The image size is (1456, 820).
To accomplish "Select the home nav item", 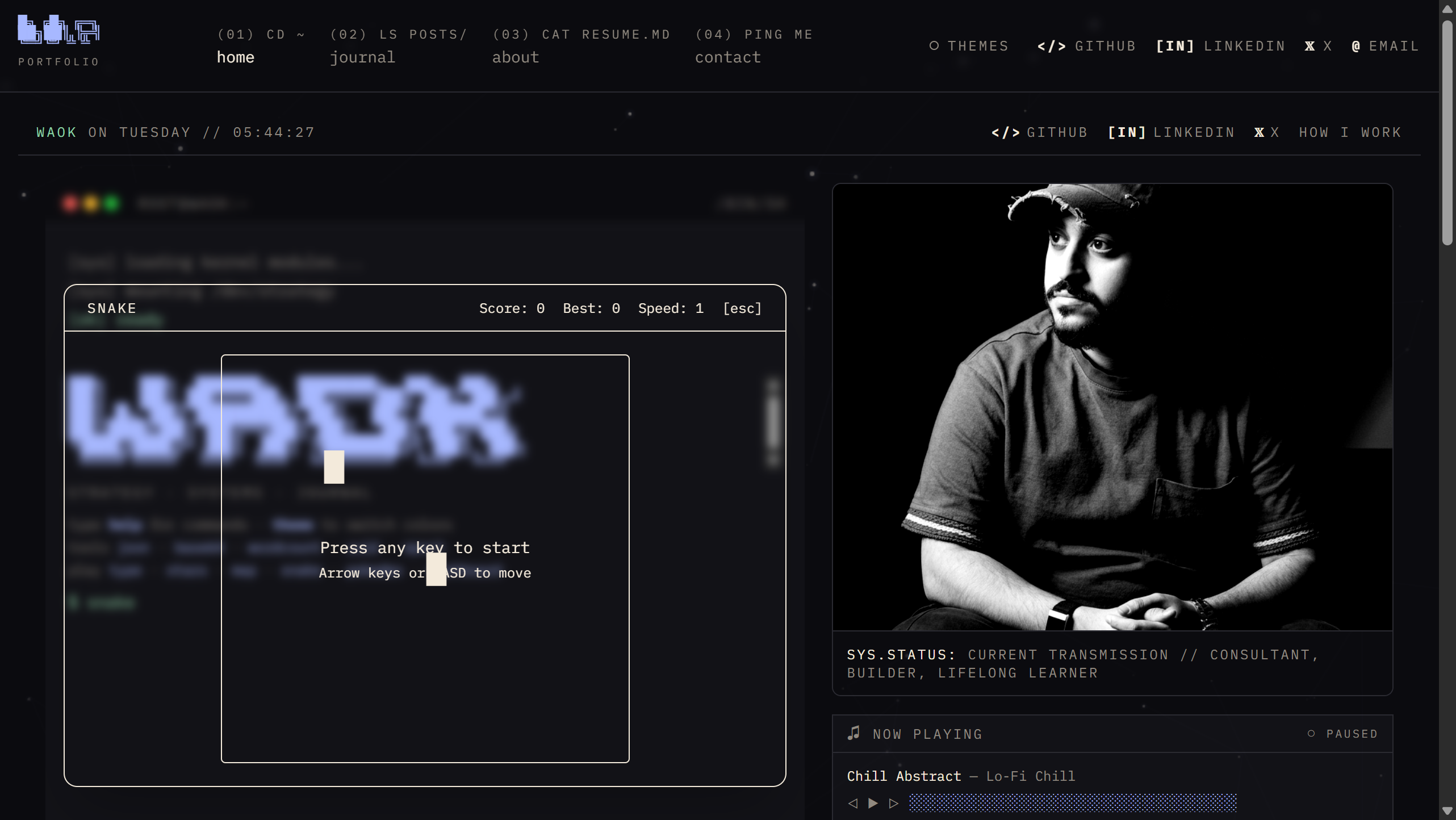I will point(235,57).
